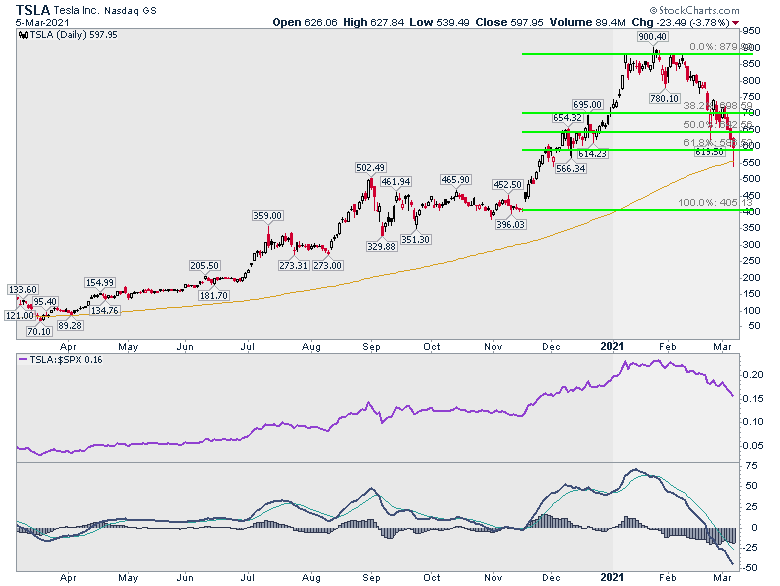780x586 pixels.
Task: Click the 461.94 price label
Action: (395, 182)
